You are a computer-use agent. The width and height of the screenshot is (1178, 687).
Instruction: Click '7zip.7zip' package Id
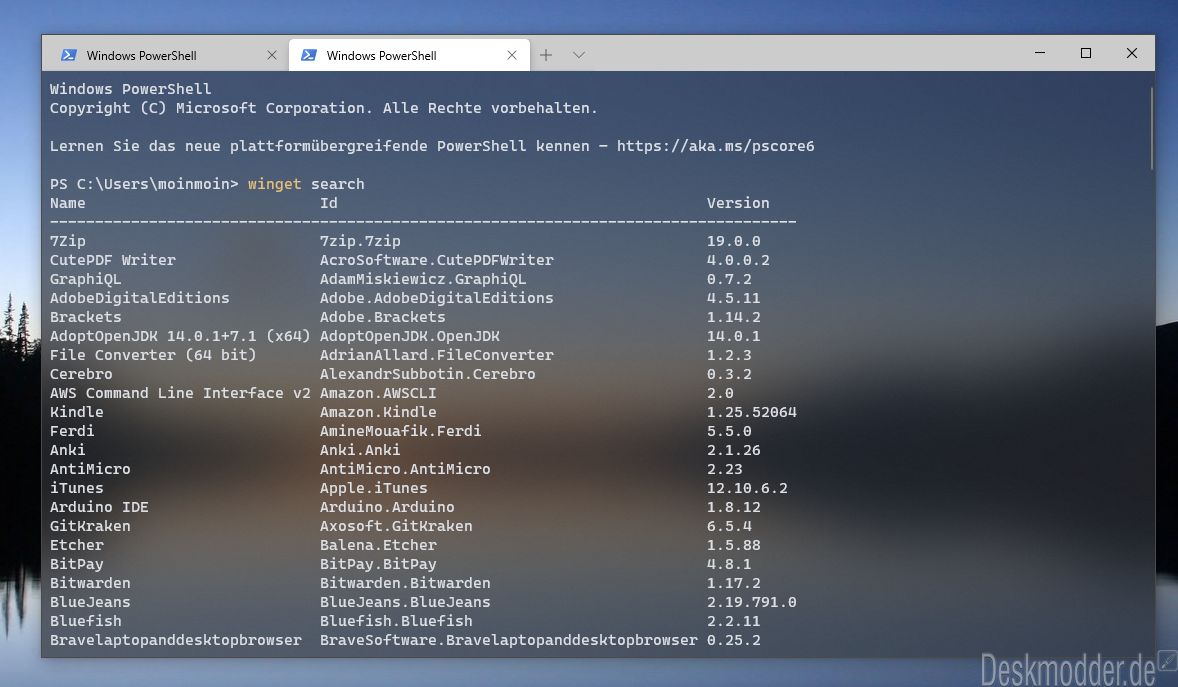click(x=360, y=241)
